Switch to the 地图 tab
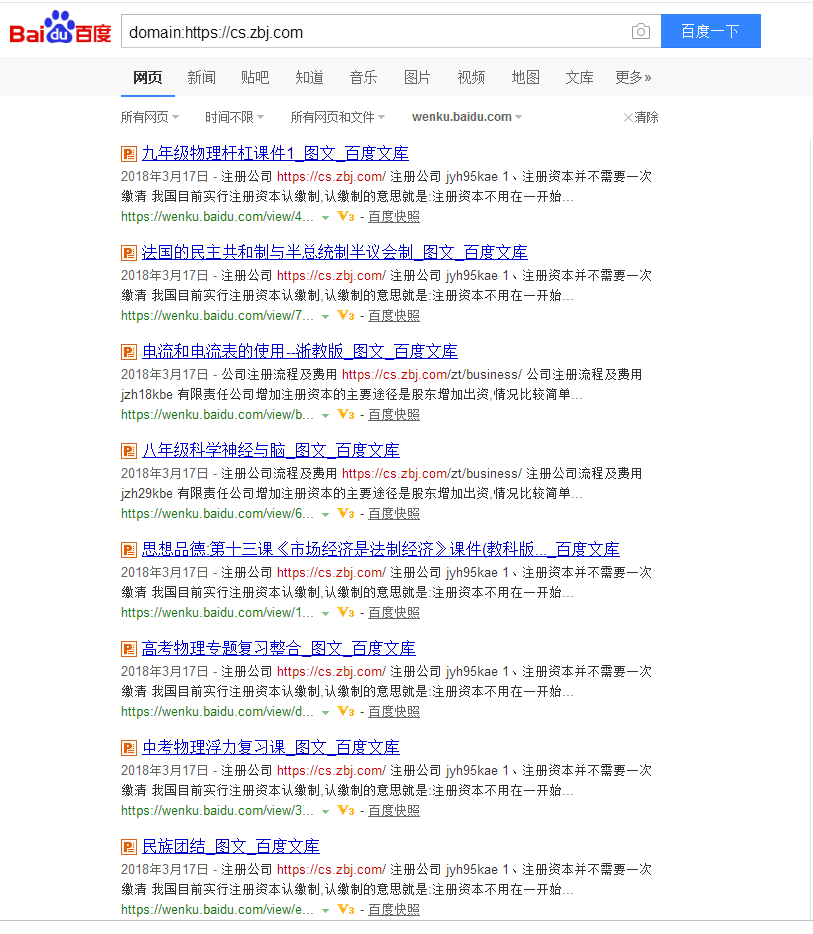The width and height of the screenshot is (813, 934). pos(525,77)
